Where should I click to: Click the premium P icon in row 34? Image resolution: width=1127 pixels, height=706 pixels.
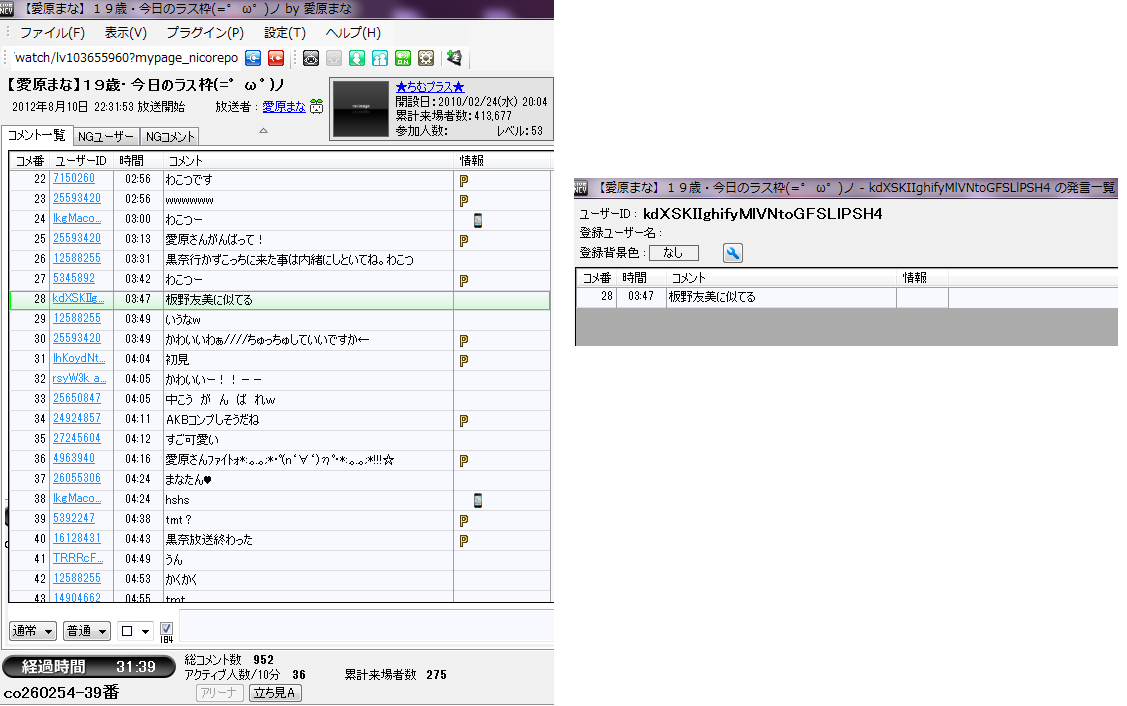(464, 421)
